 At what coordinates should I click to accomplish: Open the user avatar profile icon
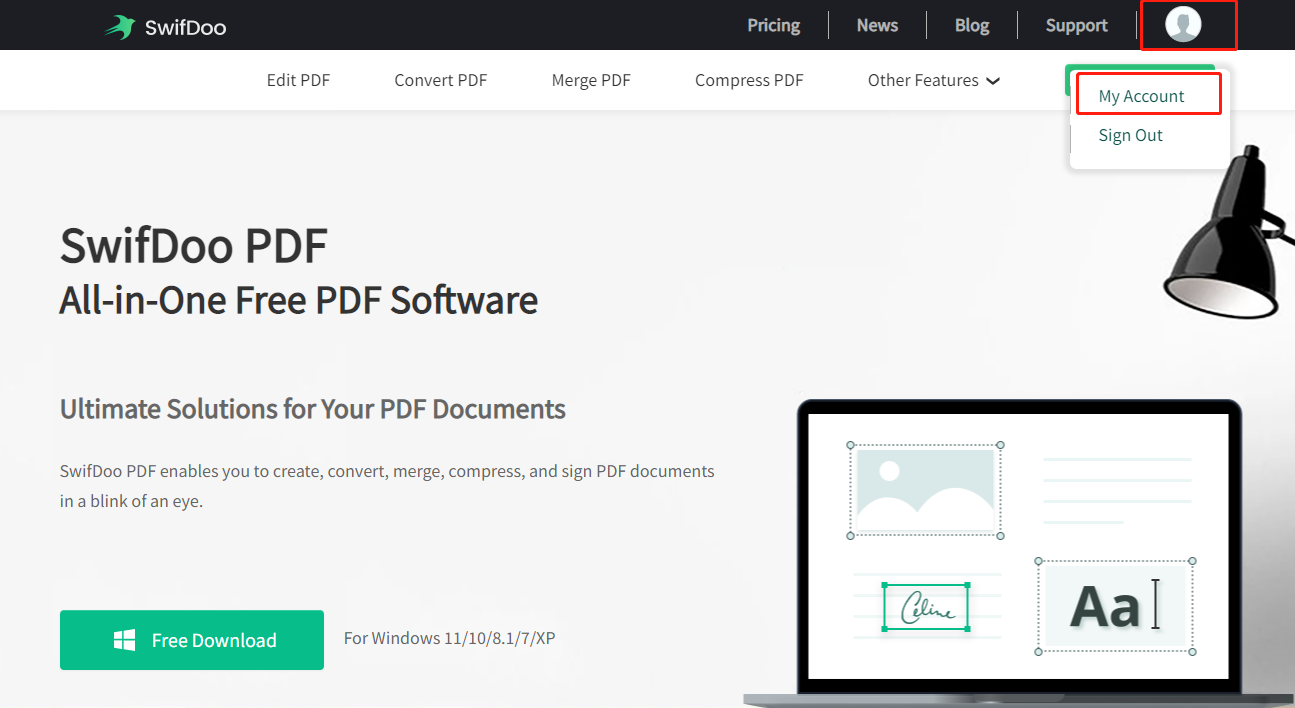pos(1183,25)
